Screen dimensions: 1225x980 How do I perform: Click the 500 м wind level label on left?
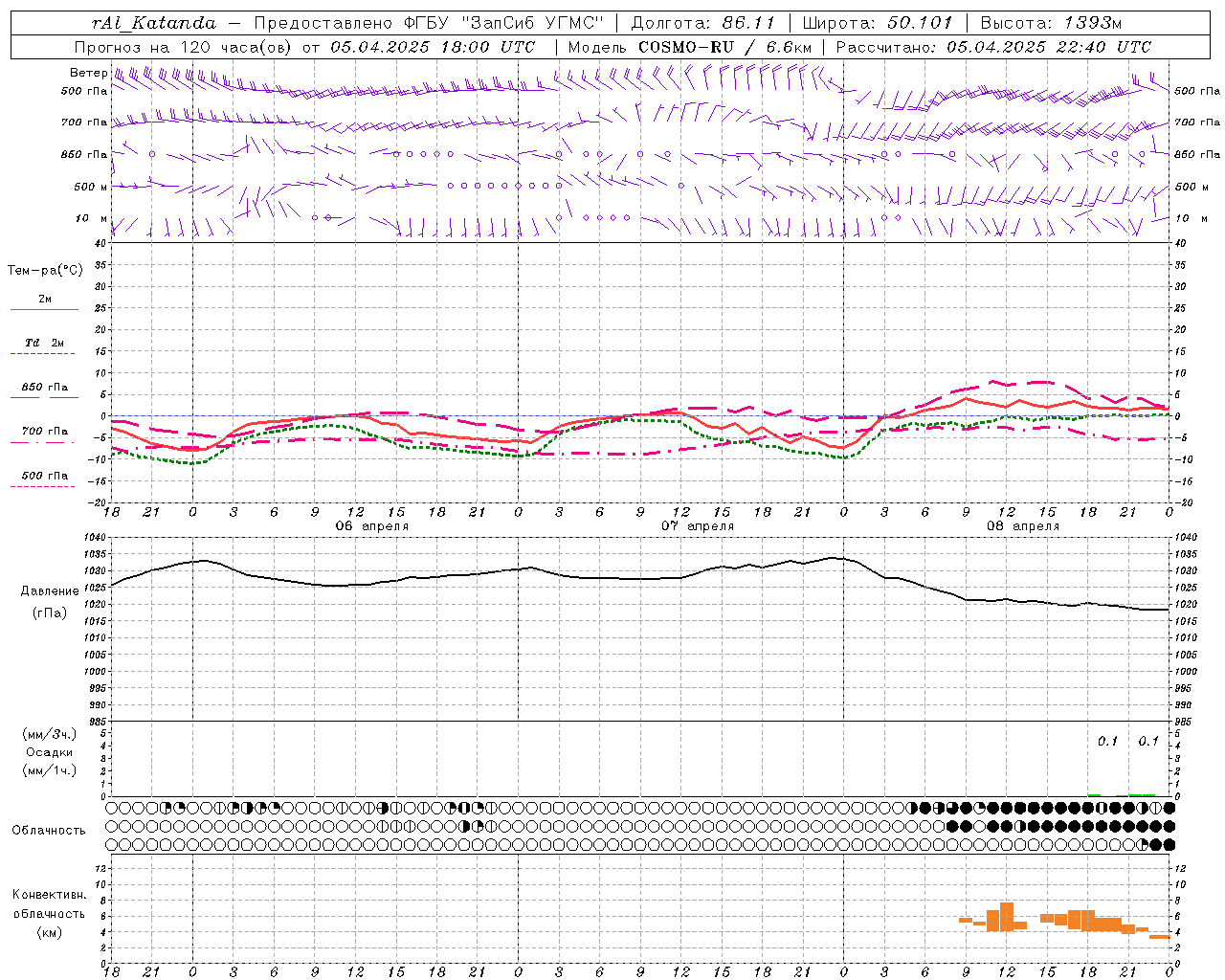92,187
